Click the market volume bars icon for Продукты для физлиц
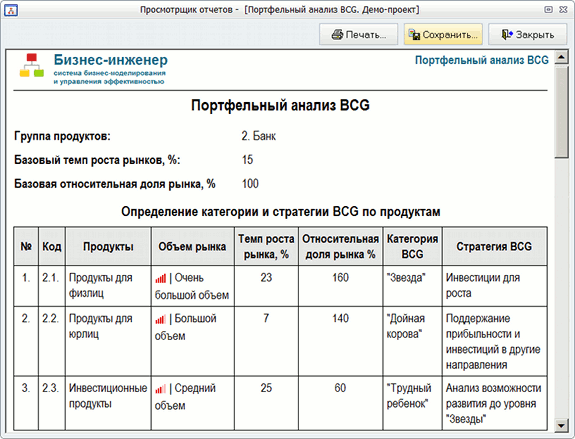The image size is (575, 439). tap(161, 279)
